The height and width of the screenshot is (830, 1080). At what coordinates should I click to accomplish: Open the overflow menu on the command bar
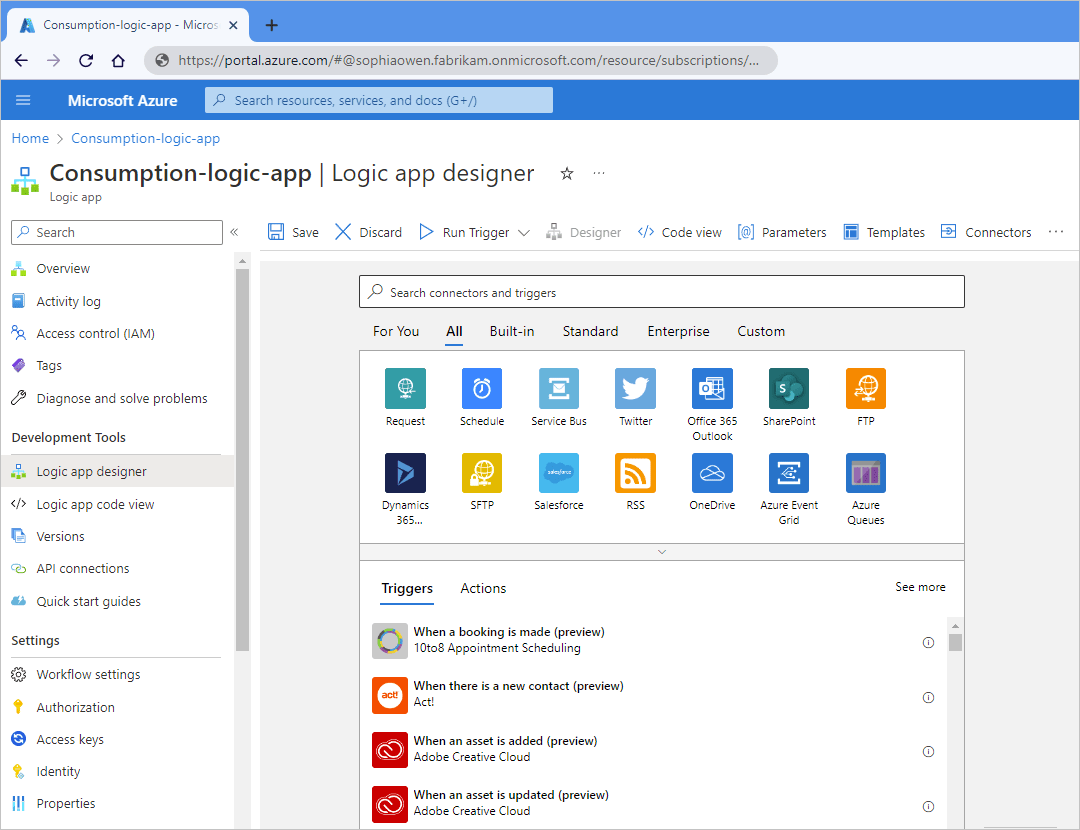tap(1056, 231)
